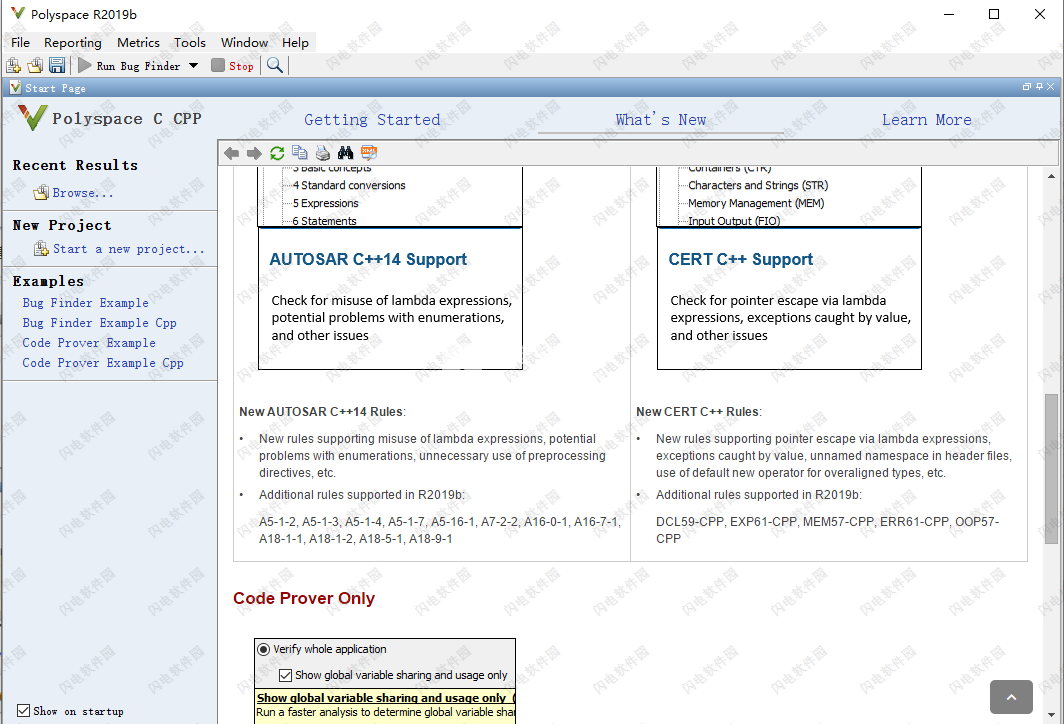Click the yellow tooltip title Show global variable sharing

coord(385,698)
